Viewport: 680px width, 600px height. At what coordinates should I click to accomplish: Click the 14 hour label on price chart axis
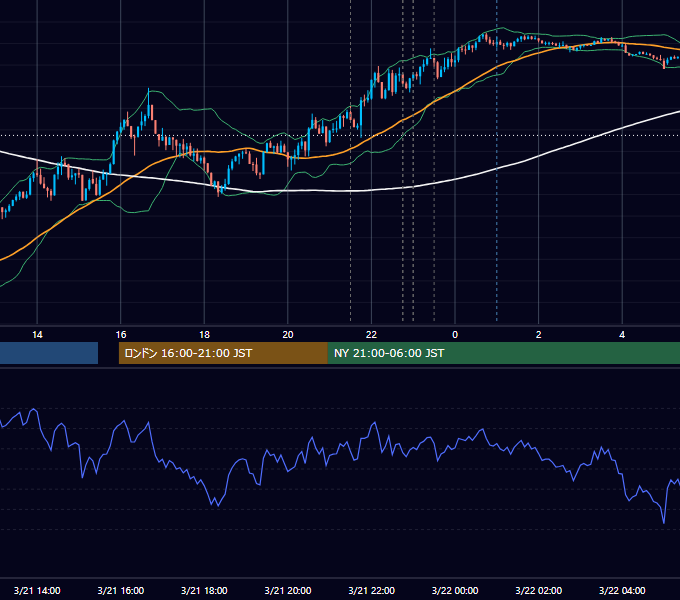37,335
